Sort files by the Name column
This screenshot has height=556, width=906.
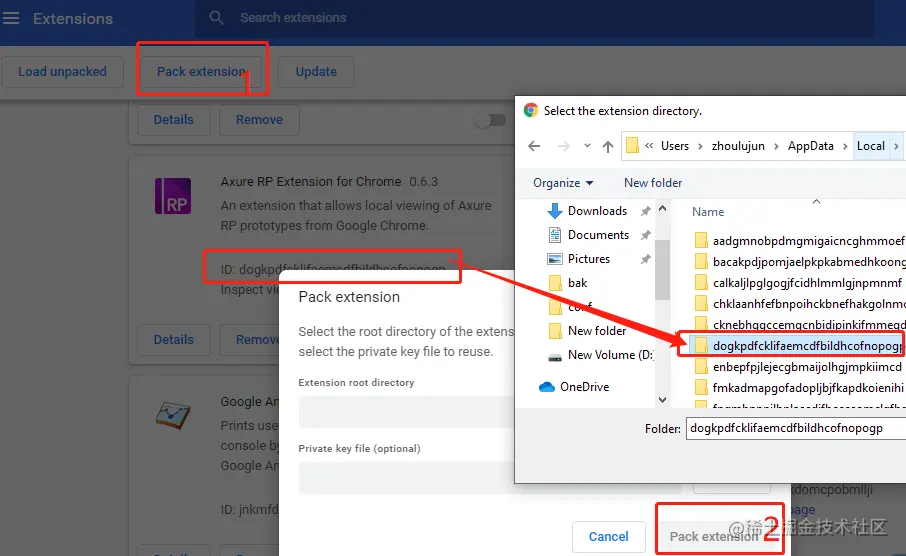708,212
